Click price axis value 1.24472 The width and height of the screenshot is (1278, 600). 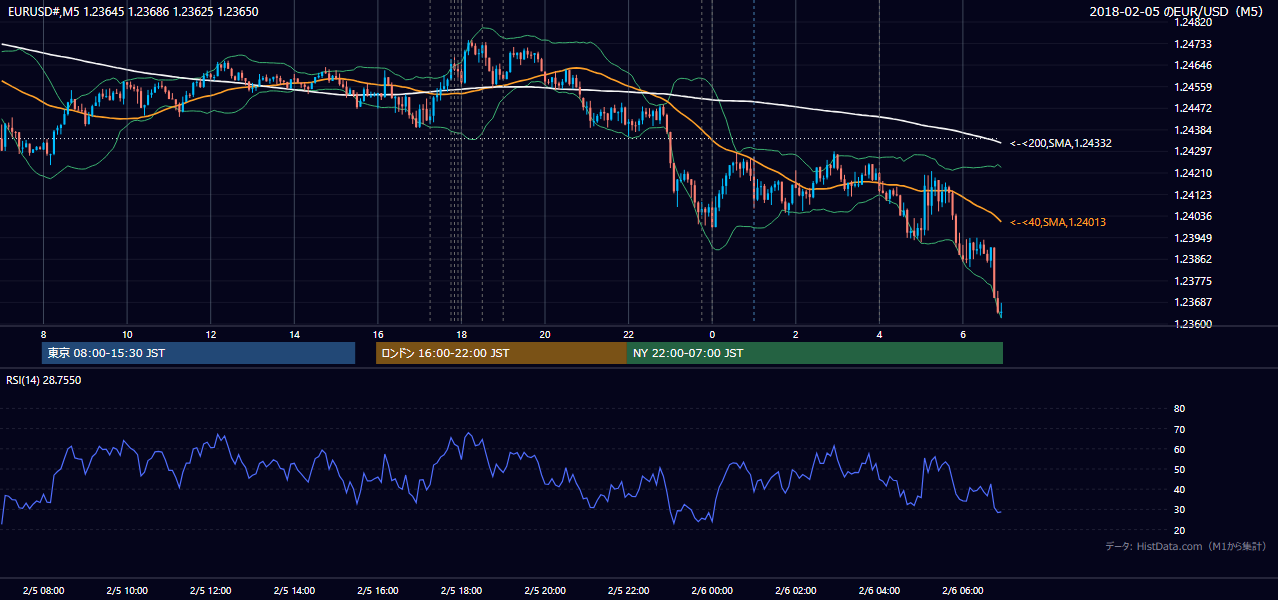tap(1192, 108)
